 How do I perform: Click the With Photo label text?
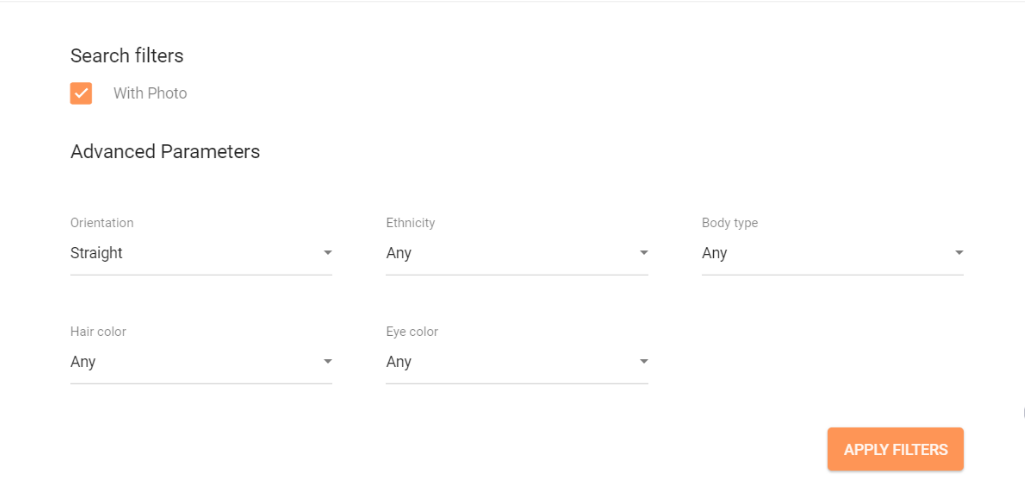pos(150,93)
